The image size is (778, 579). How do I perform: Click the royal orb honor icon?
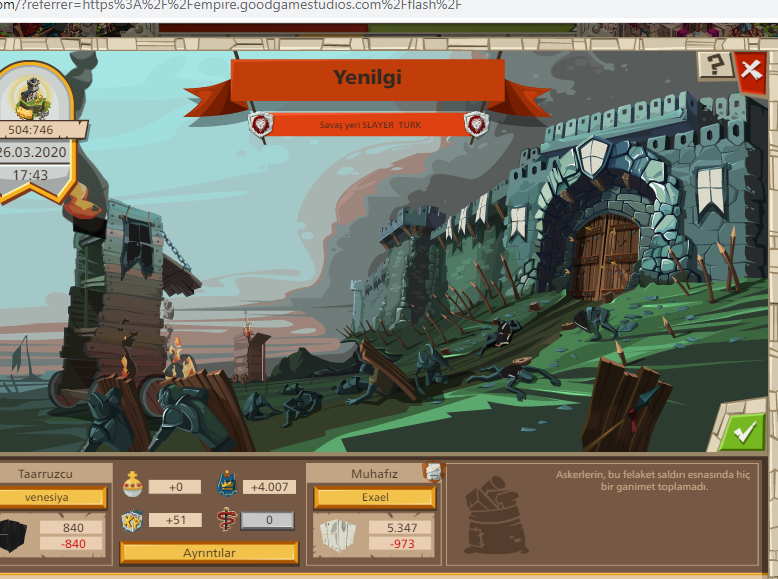(132, 485)
